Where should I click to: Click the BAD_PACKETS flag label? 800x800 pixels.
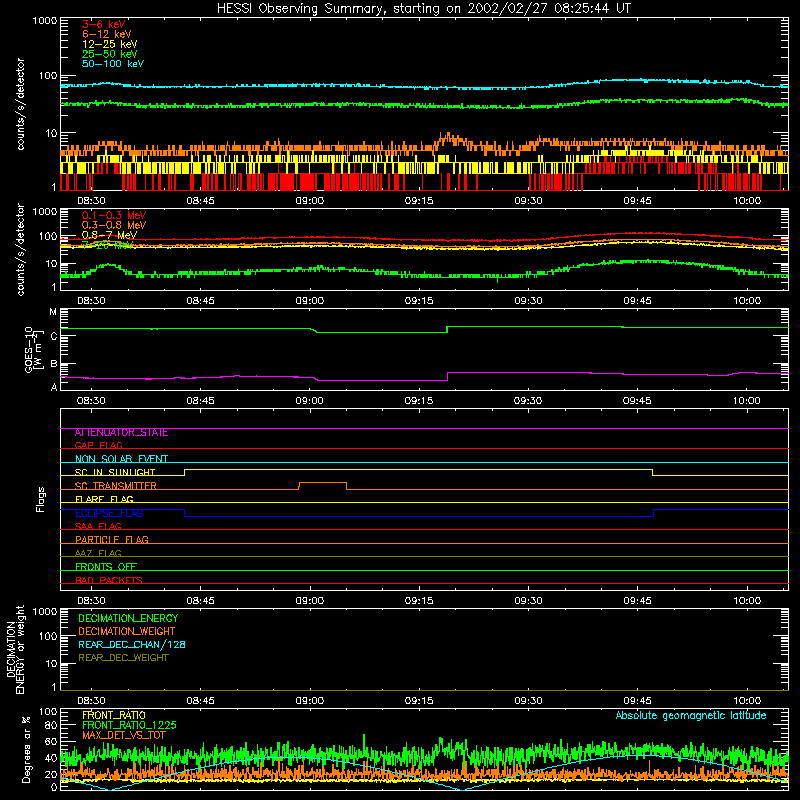tap(109, 580)
